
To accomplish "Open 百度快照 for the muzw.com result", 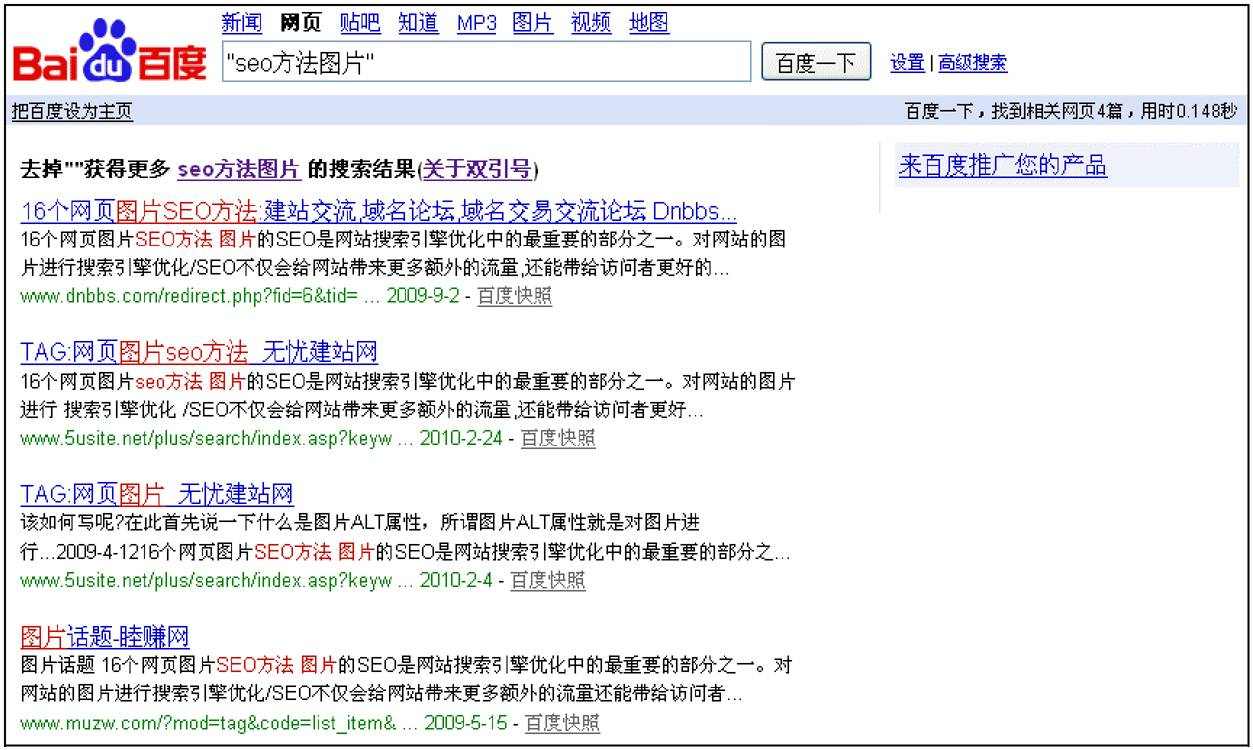I will [563, 723].
